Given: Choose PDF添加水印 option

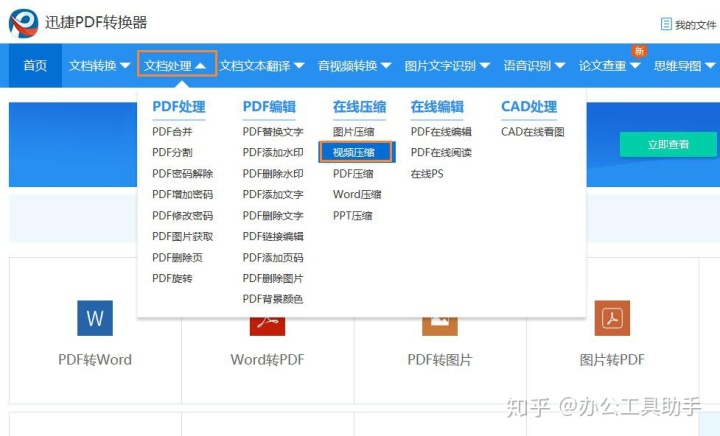Looking at the screenshot, I should 273,152.
